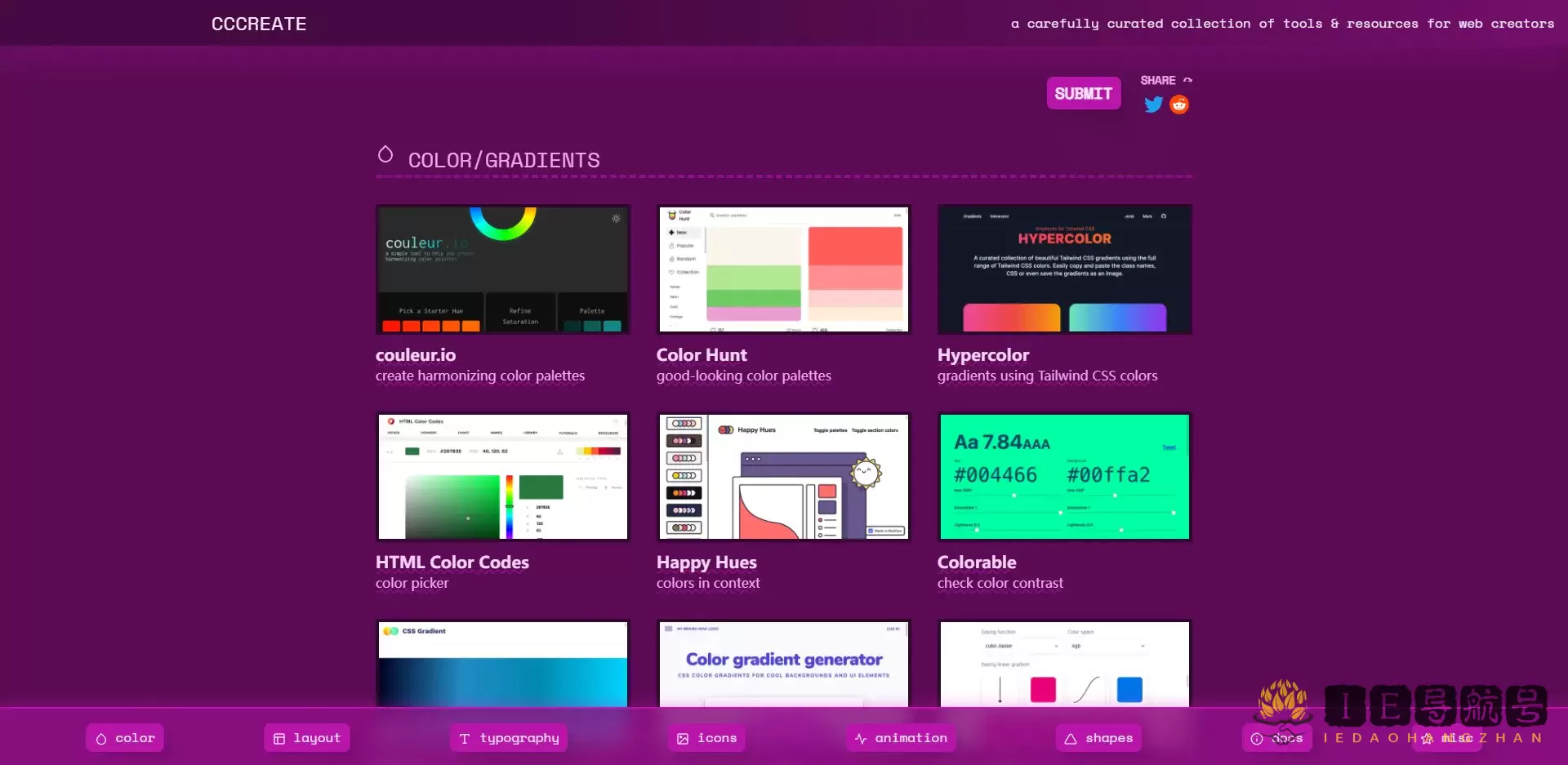Select the color category droplet icon
This screenshot has height=765, width=1568.
pos(101,738)
